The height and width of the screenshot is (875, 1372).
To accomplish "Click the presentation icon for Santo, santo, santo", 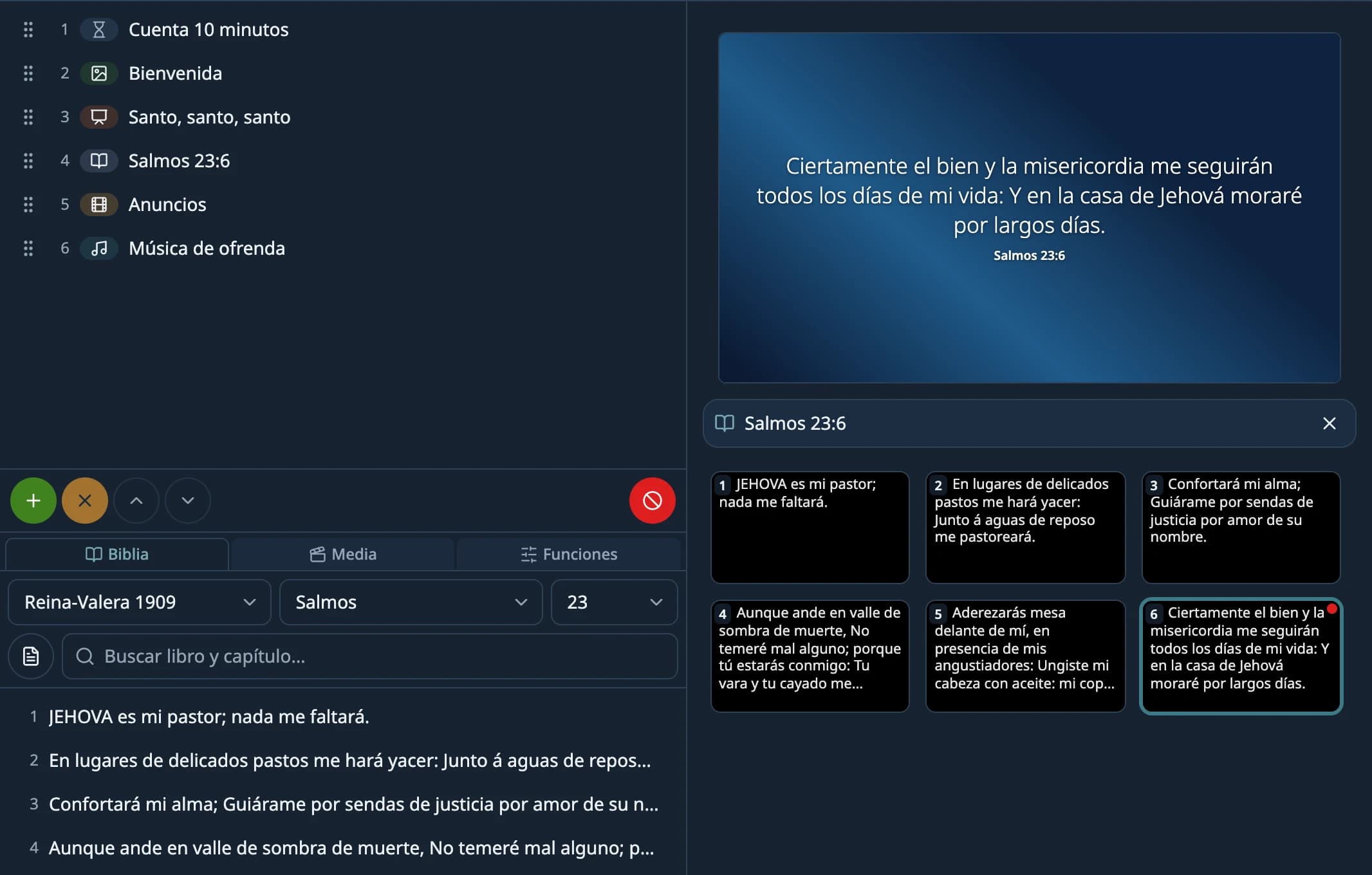I will pyautogui.click(x=98, y=117).
